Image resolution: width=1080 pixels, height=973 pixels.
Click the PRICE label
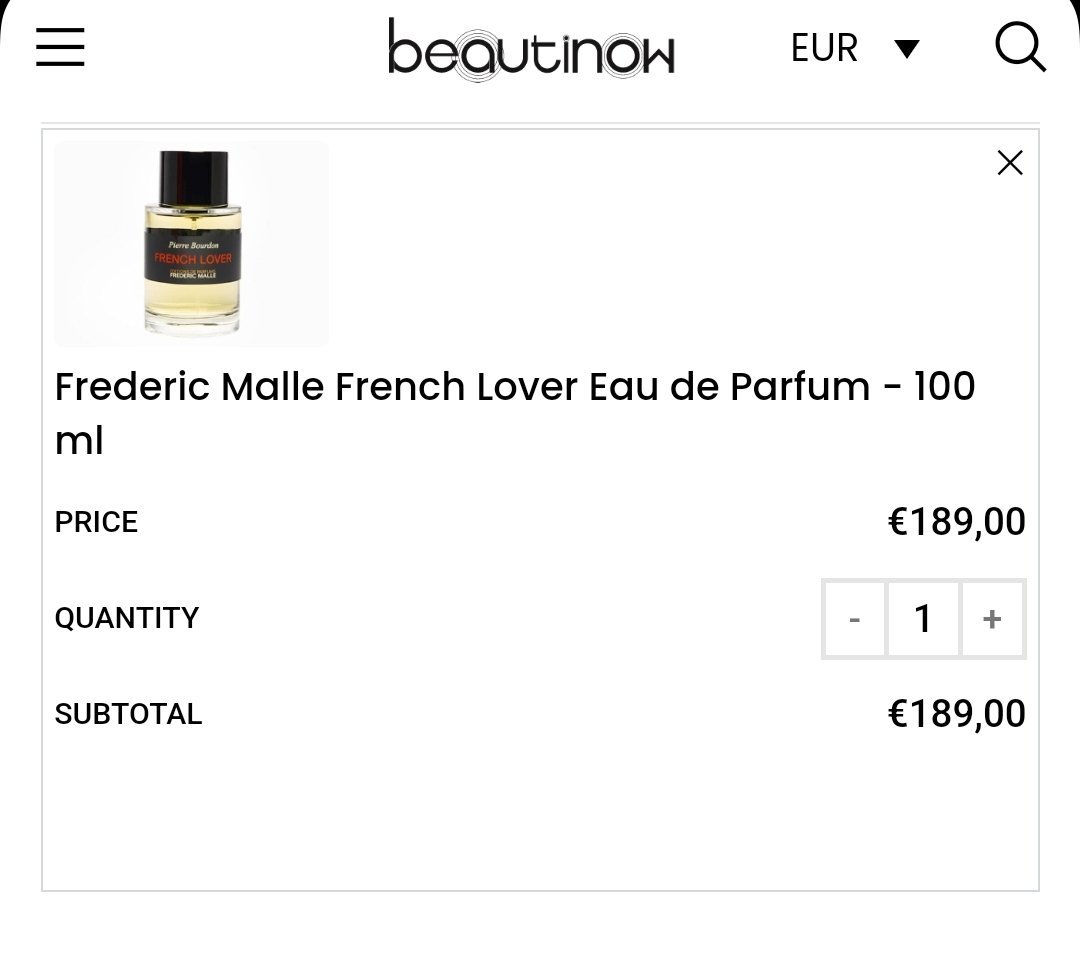pyautogui.click(x=96, y=522)
